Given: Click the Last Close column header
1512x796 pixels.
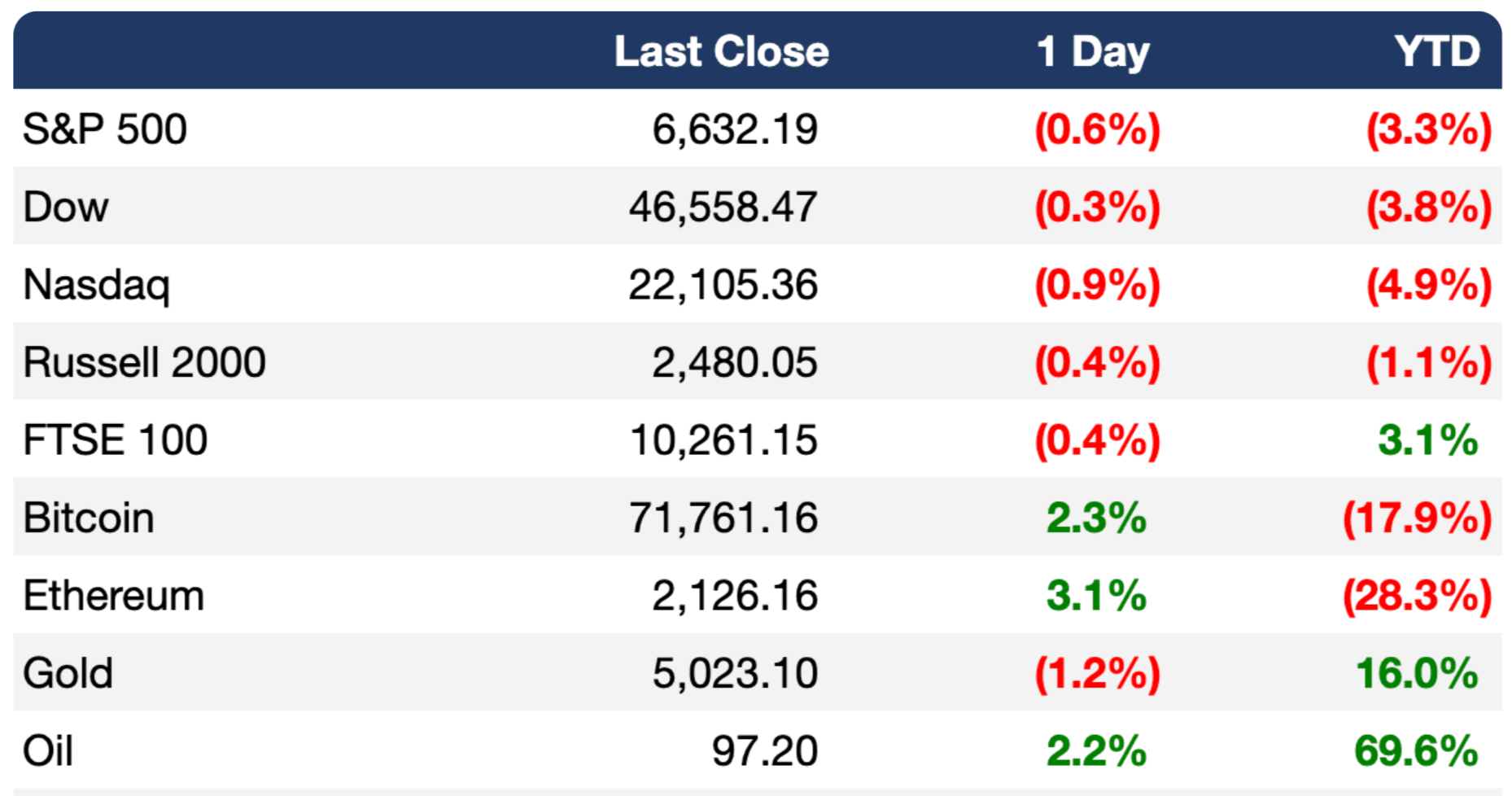Looking at the screenshot, I should (x=721, y=52).
